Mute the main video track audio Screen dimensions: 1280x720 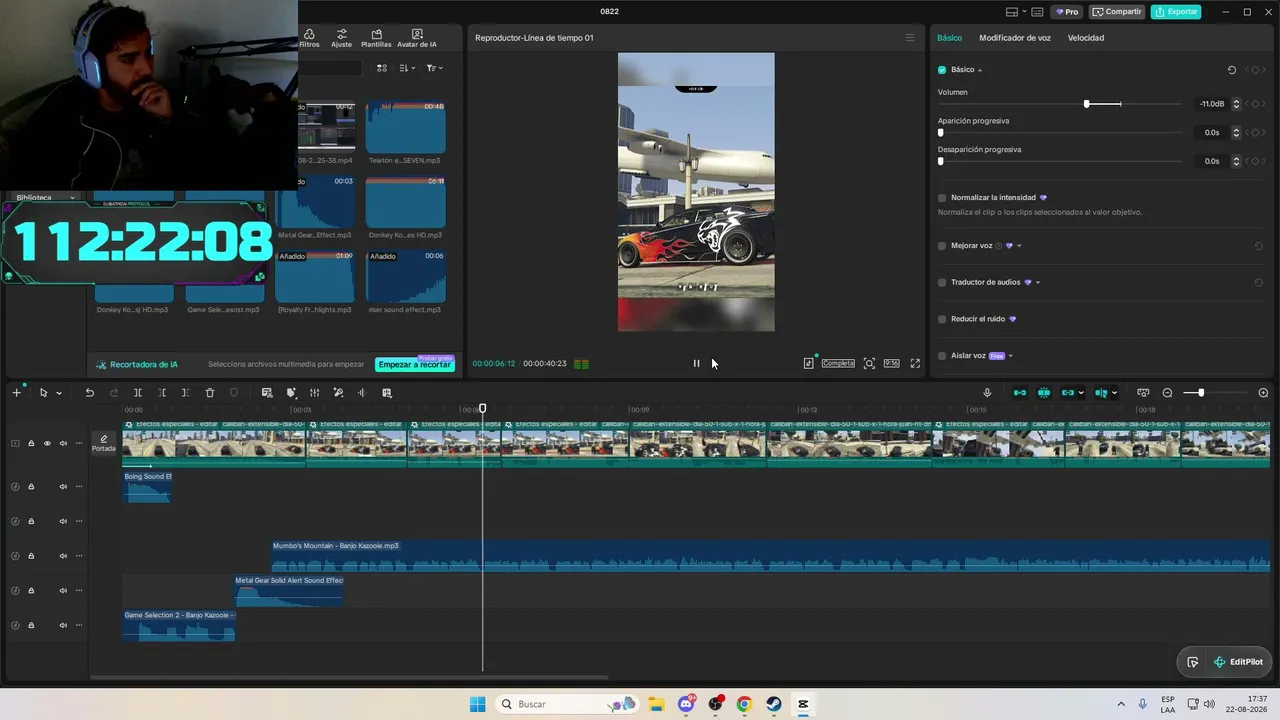pos(63,443)
